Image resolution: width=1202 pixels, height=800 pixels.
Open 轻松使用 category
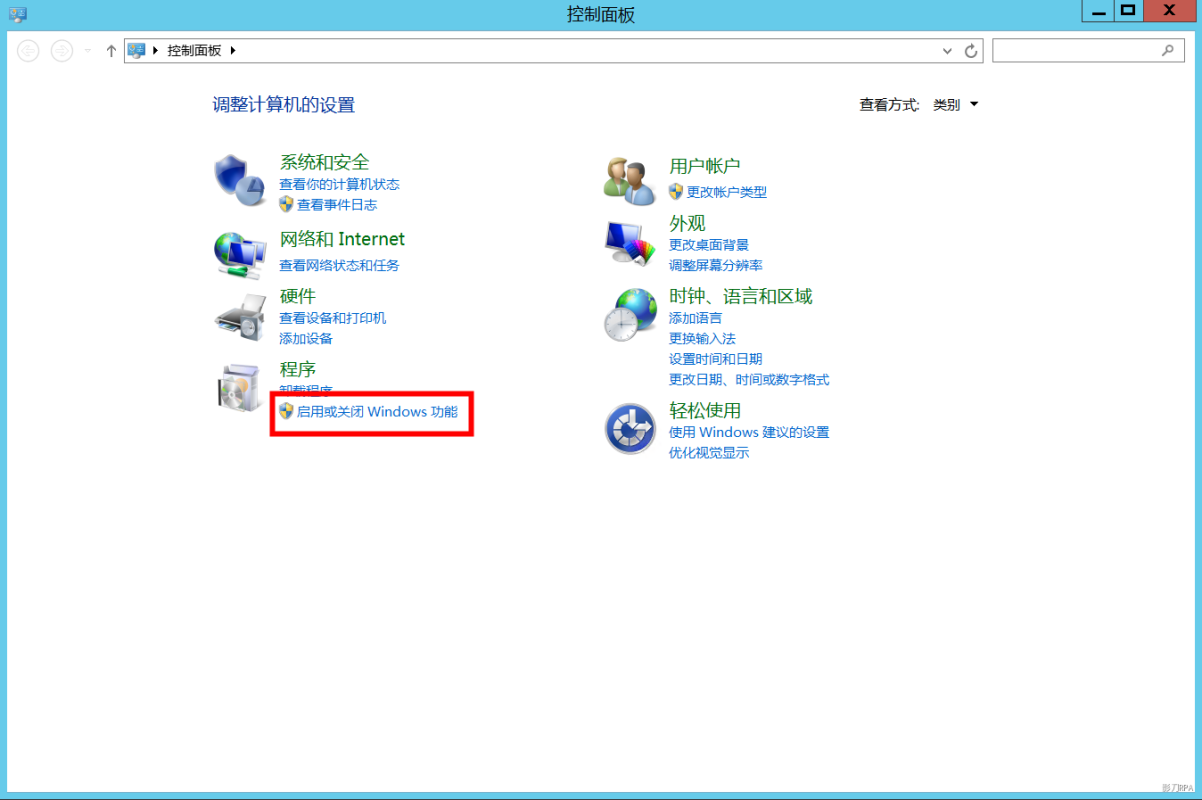(705, 411)
